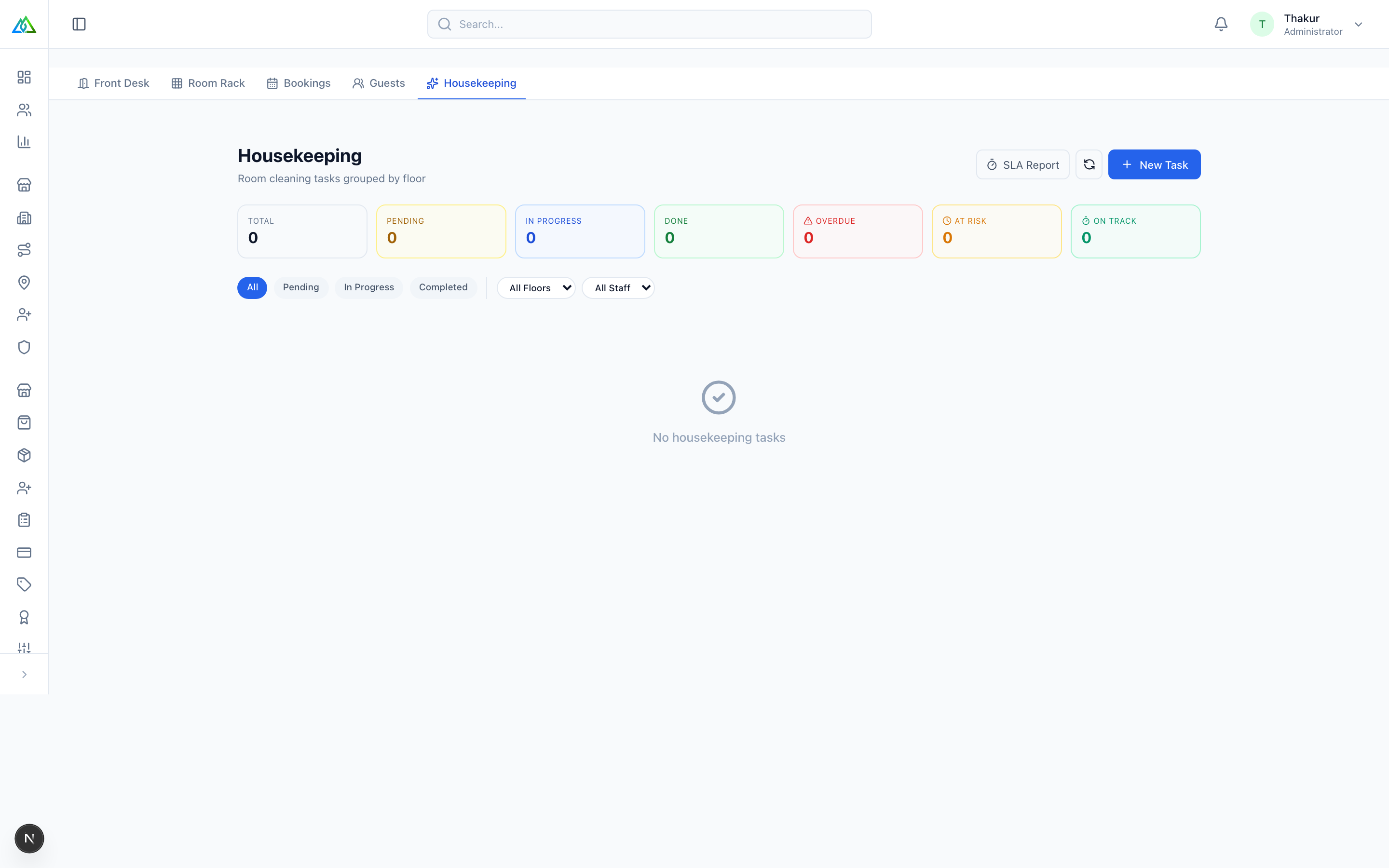The height and width of the screenshot is (868, 1389).
Task: Click the Done count card
Action: pos(719,231)
